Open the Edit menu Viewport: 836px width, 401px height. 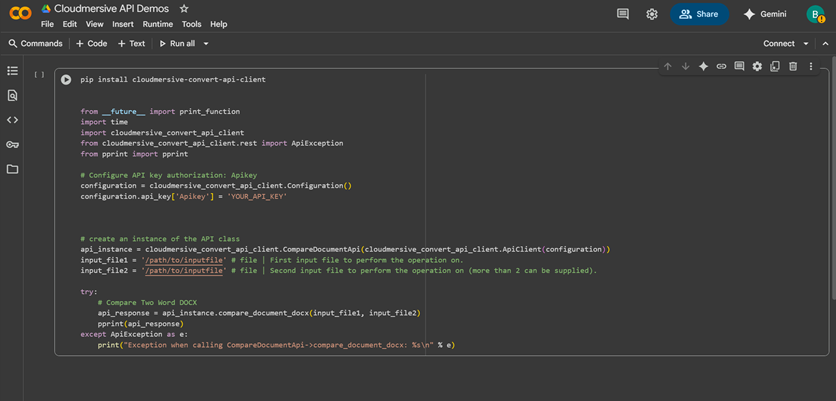[70, 24]
